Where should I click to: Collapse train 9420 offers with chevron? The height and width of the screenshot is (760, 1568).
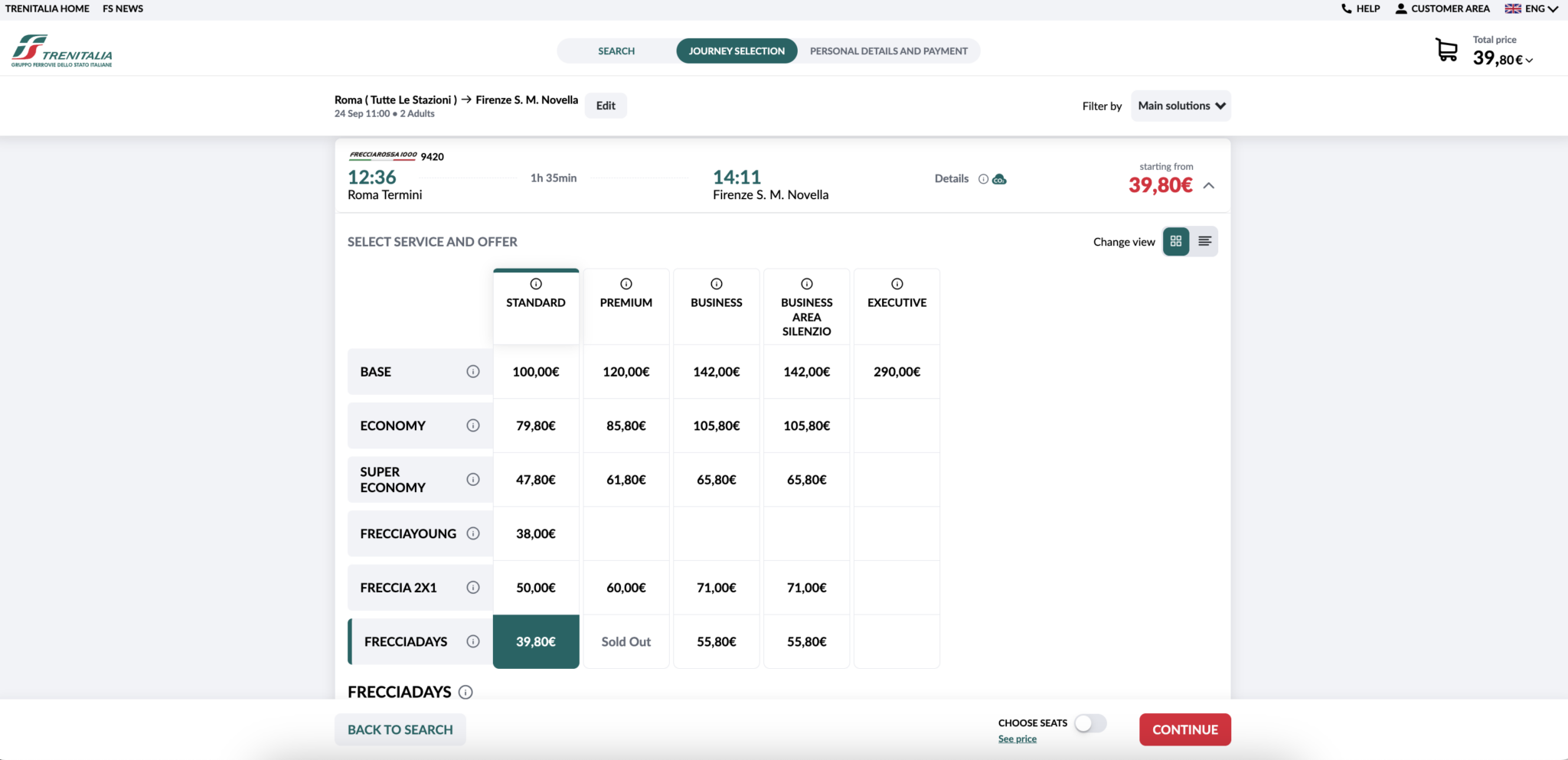pos(1209,185)
